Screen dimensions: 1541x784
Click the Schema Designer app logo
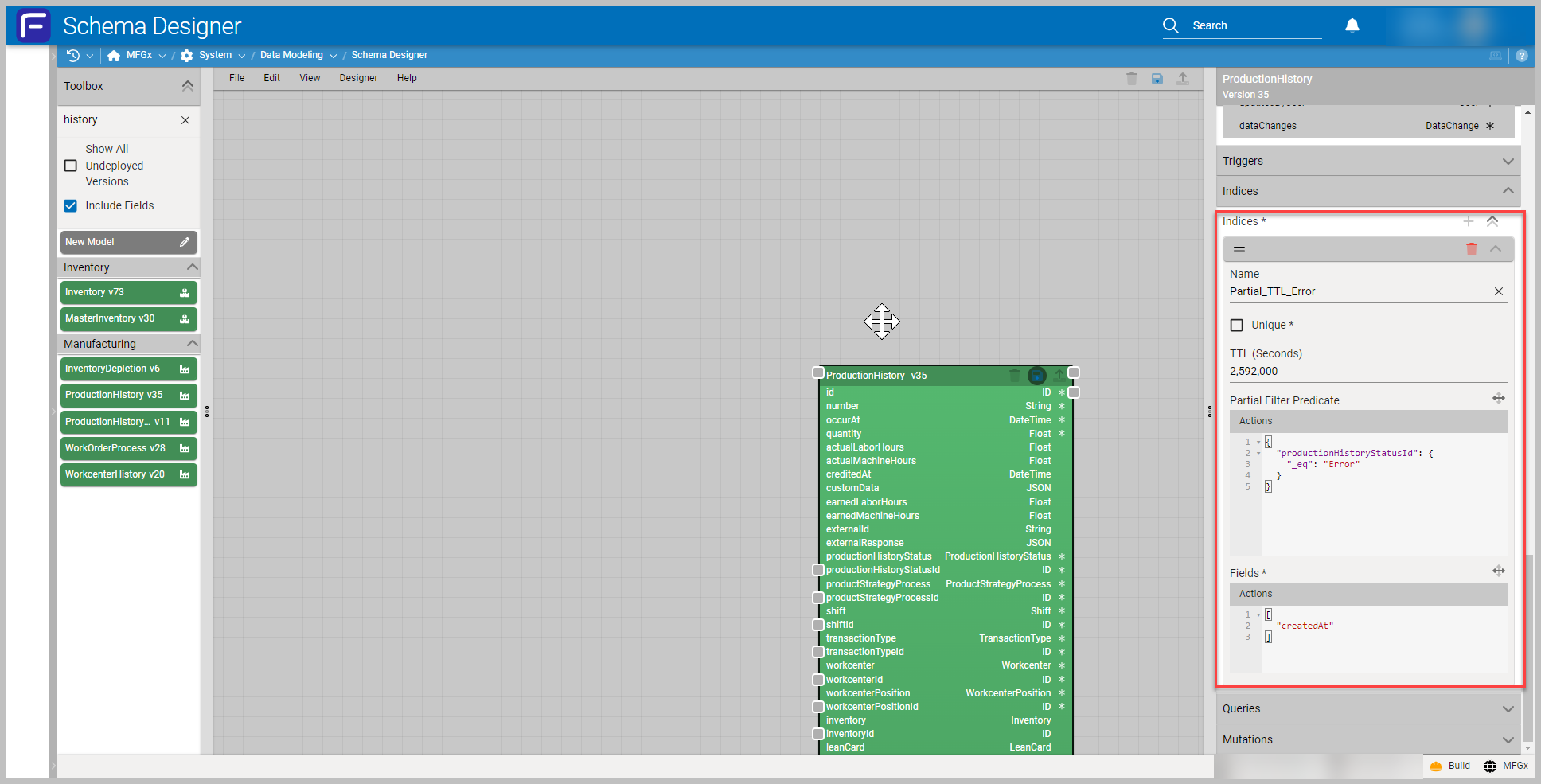[x=33, y=25]
